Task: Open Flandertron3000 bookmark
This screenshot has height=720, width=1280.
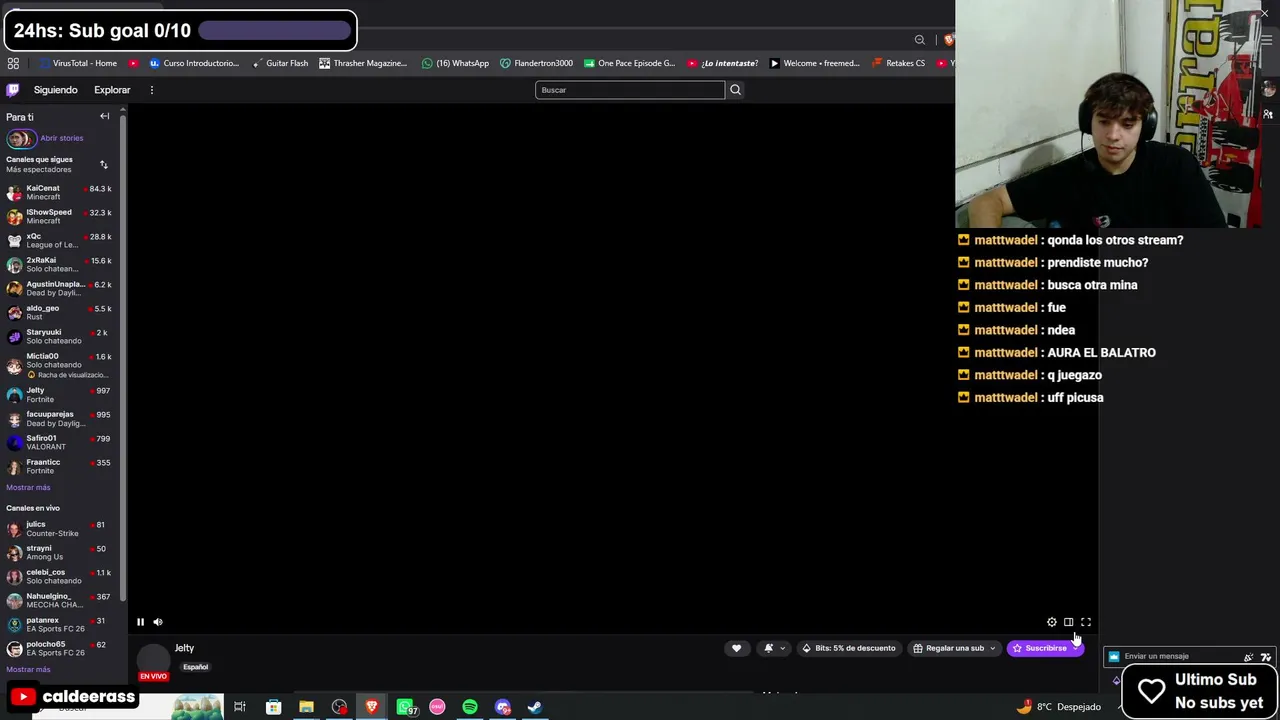Action: (x=536, y=63)
